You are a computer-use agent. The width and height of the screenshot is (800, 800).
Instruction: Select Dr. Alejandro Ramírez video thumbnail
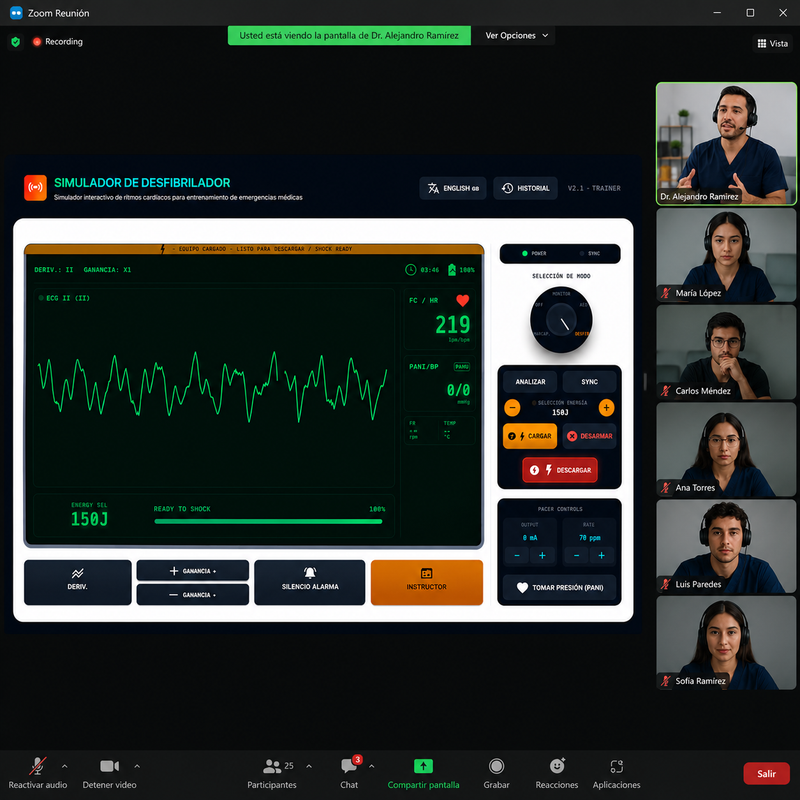pyautogui.click(x=726, y=144)
